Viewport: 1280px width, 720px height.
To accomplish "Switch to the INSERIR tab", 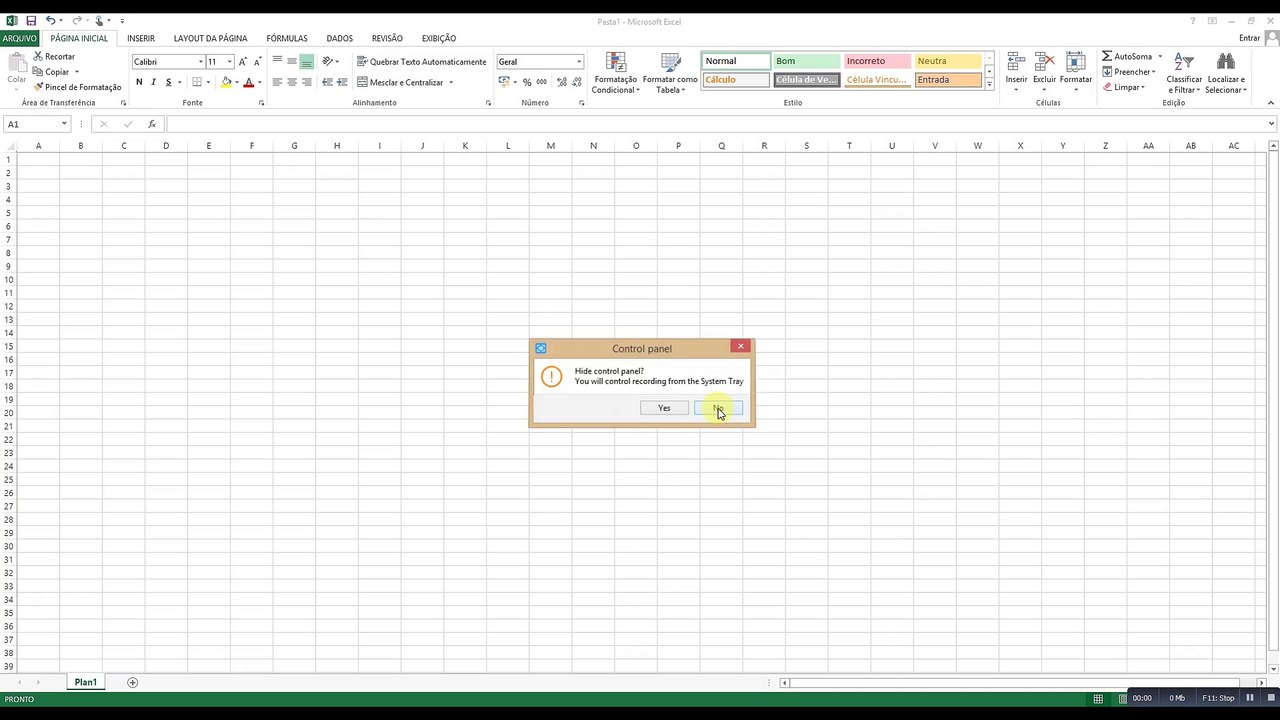I will tap(141, 38).
